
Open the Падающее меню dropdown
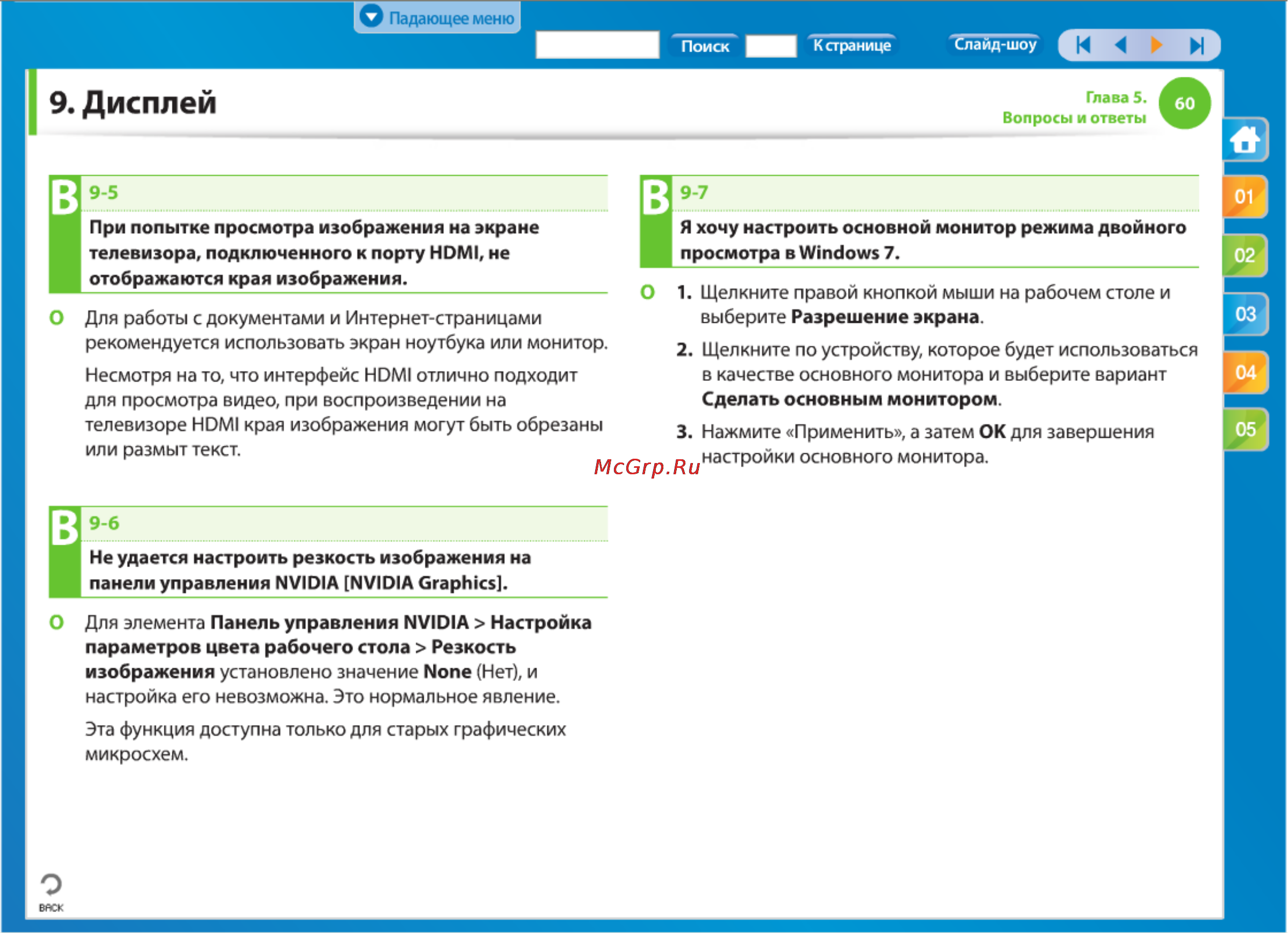pos(437,17)
